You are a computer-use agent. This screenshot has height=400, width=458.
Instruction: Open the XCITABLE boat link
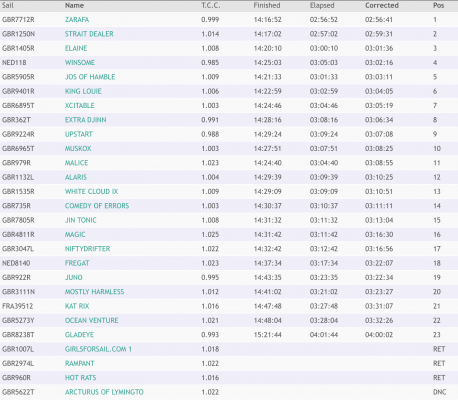point(80,106)
